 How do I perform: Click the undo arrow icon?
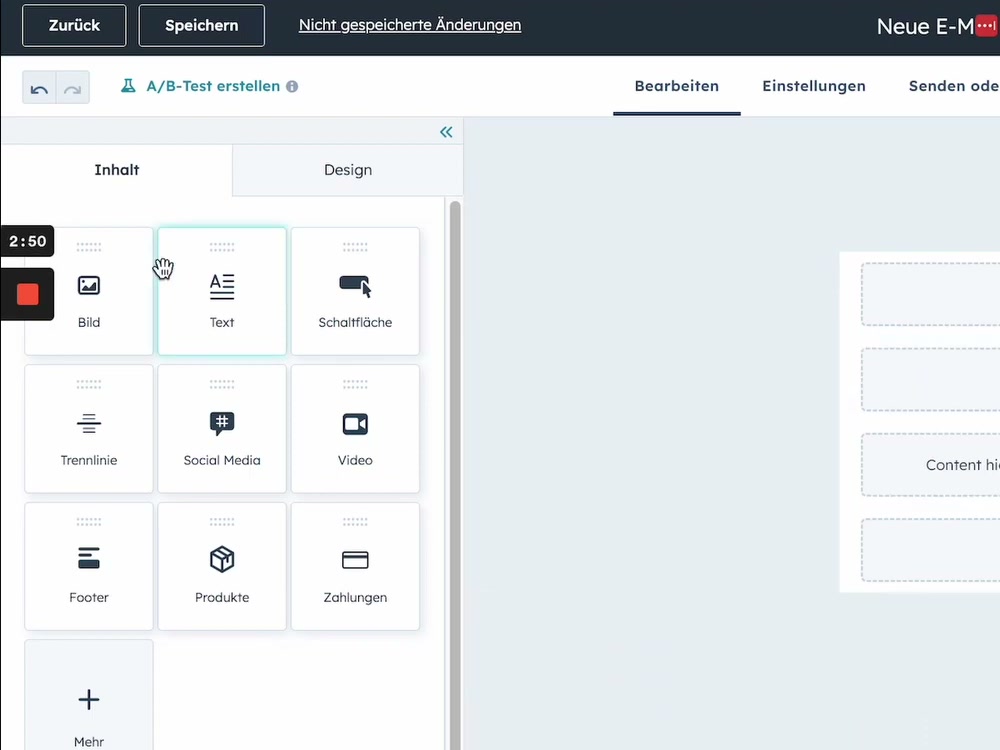tap(38, 88)
